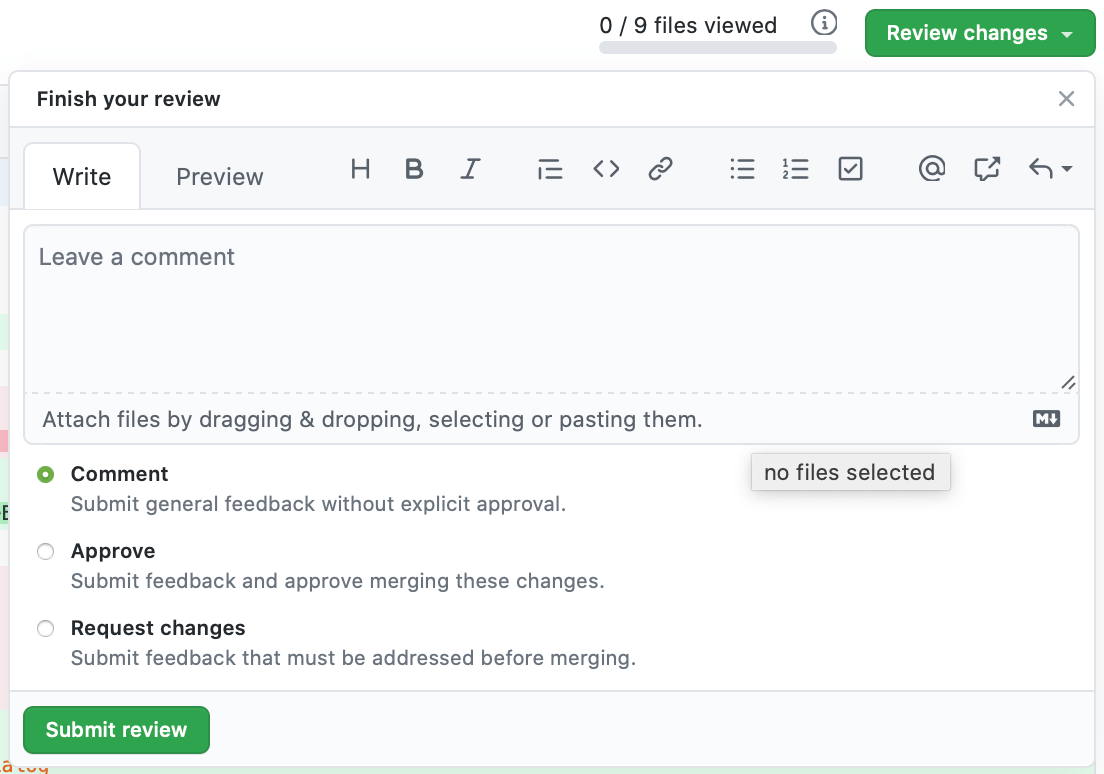Choose the Request changes option
The image size is (1104, 774).
[45, 629]
